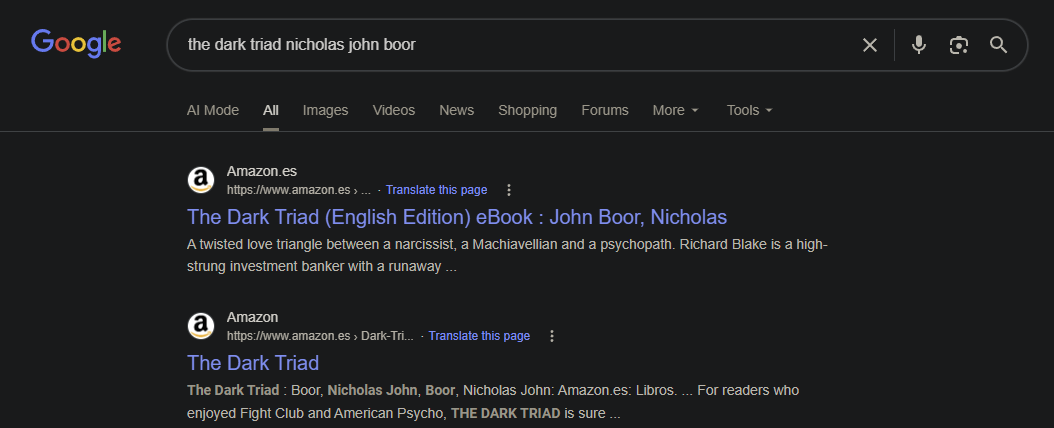Image resolution: width=1054 pixels, height=428 pixels.
Task: Click snippet 'A twisted love triangle between a narcissist'
Action: (x=507, y=255)
